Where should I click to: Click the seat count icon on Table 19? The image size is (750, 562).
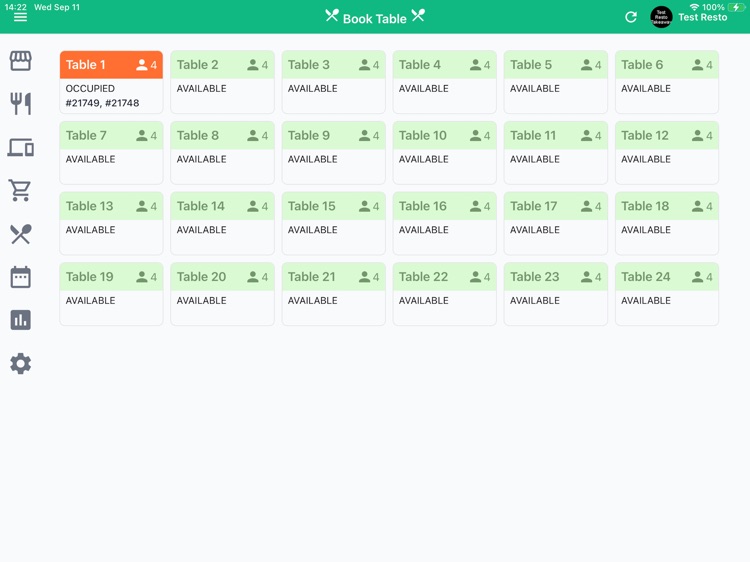142,277
